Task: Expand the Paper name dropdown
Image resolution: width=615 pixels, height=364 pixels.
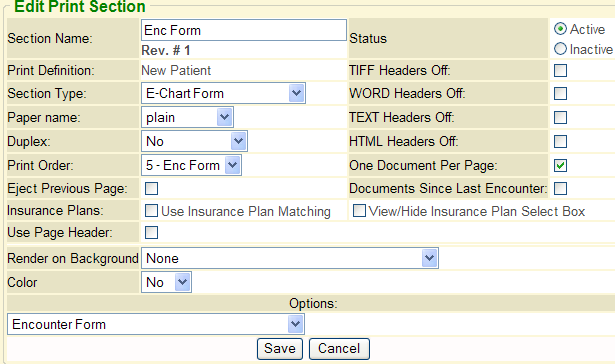Action: pyautogui.click(x=187, y=117)
